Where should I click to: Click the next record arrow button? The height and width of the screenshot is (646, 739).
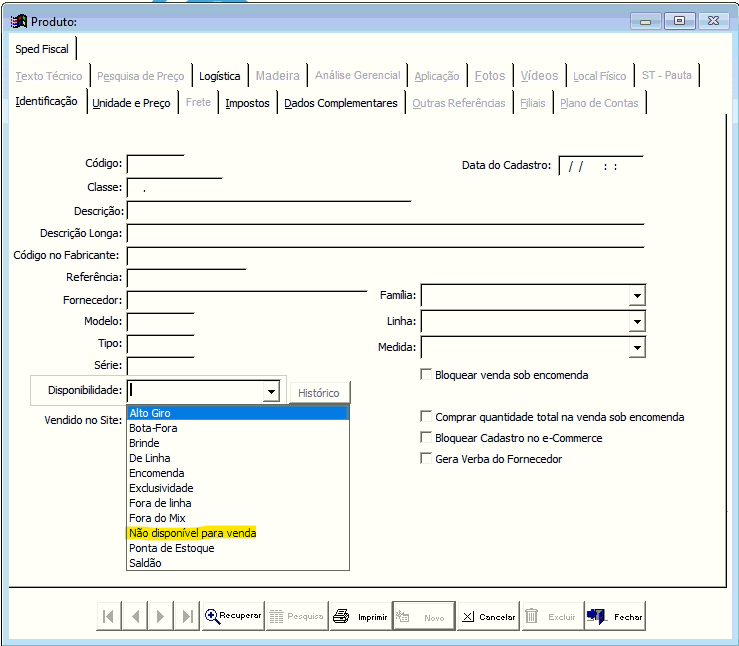[160, 617]
